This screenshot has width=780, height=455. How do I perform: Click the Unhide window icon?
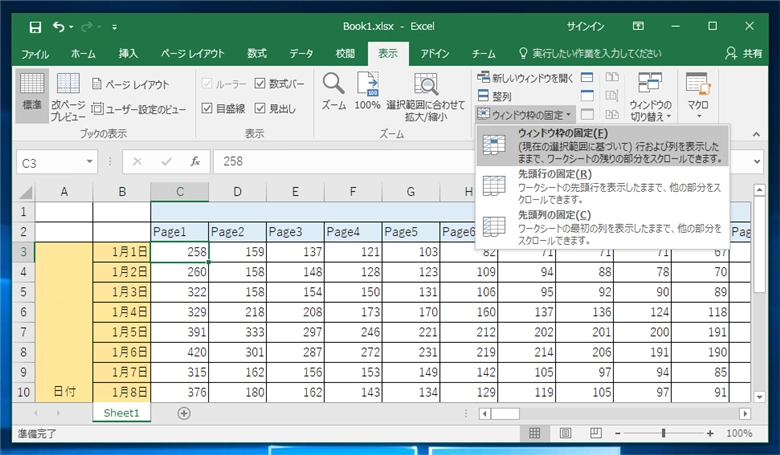point(587,114)
